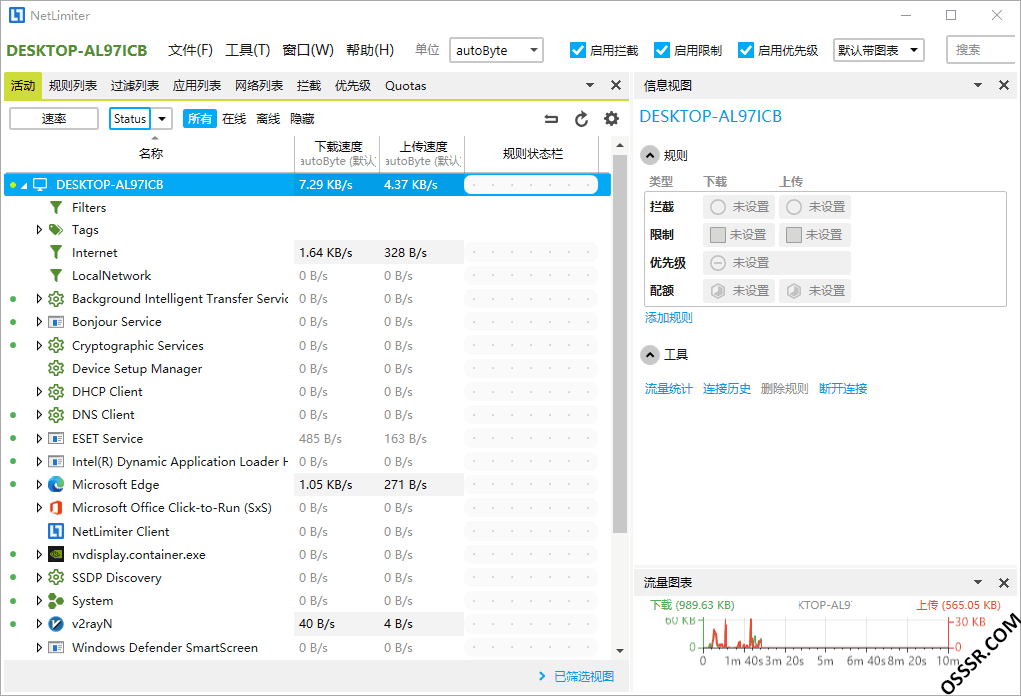The height and width of the screenshot is (696, 1021).
Task: Click the NetLimiter Client icon
Action: 56,531
